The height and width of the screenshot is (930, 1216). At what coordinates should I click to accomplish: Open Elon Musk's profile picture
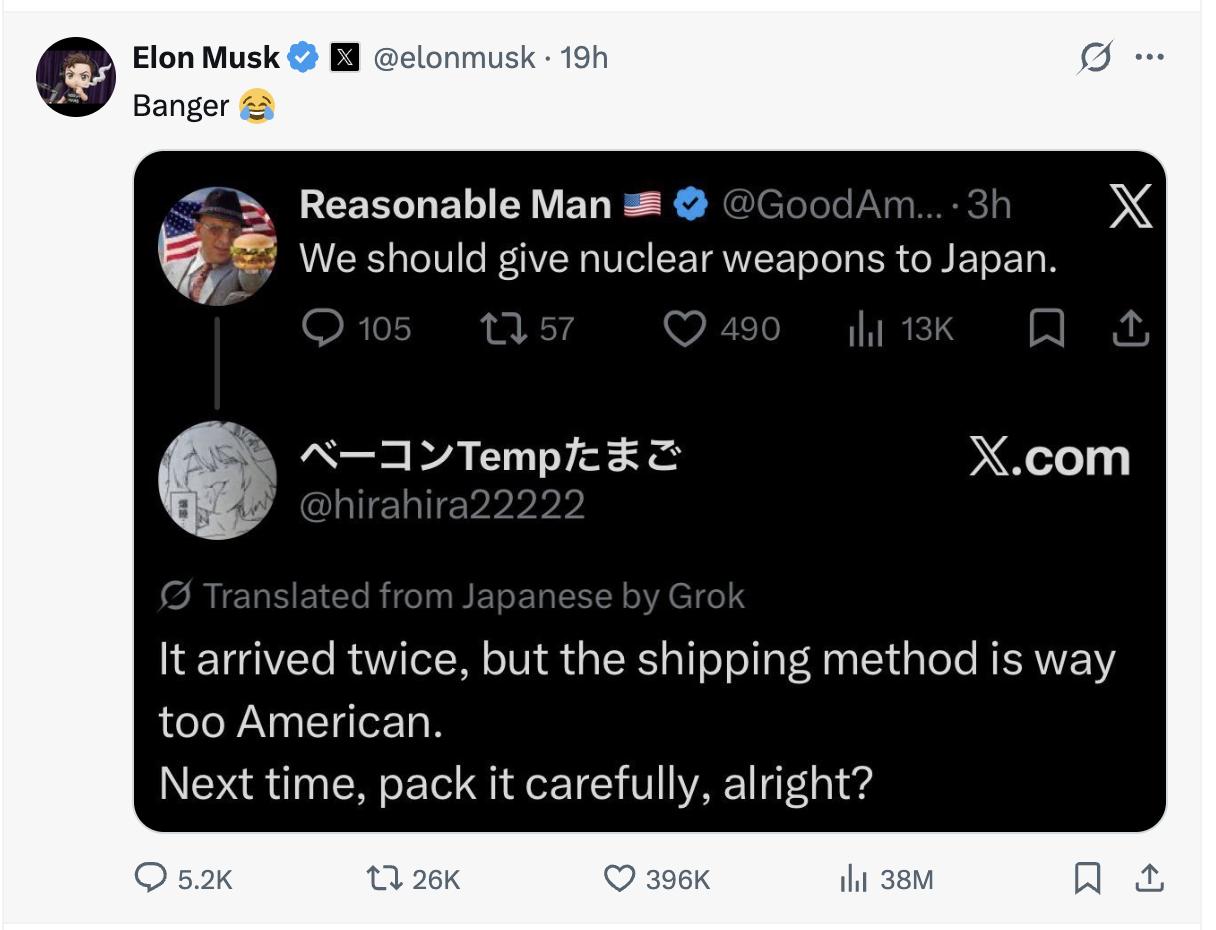[76, 77]
